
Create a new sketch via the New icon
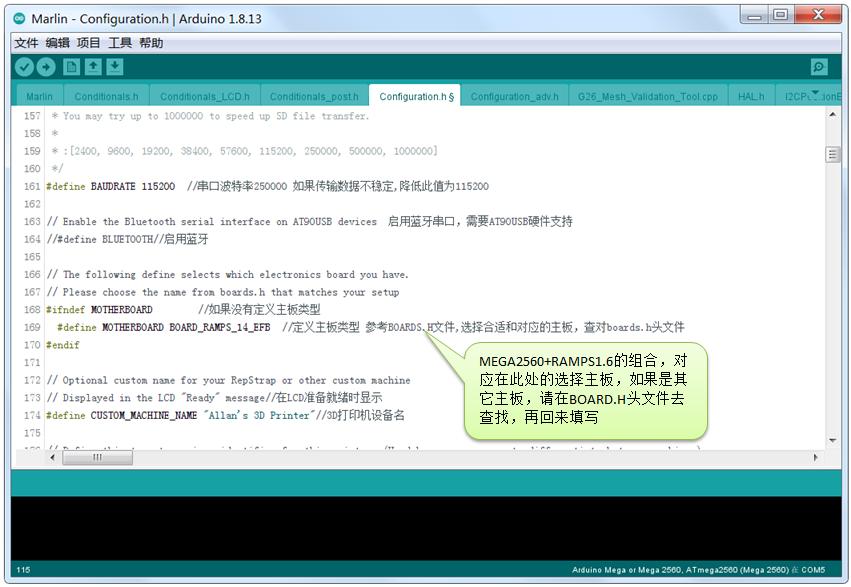70,66
